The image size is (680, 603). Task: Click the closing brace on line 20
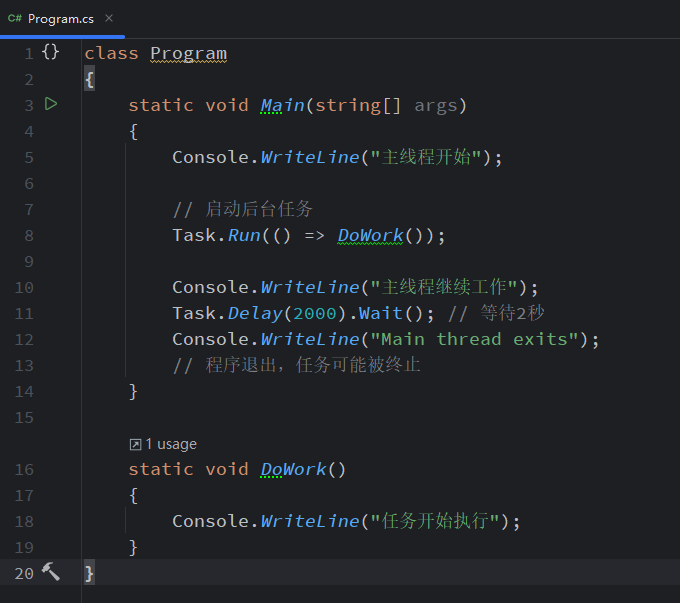coord(89,574)
